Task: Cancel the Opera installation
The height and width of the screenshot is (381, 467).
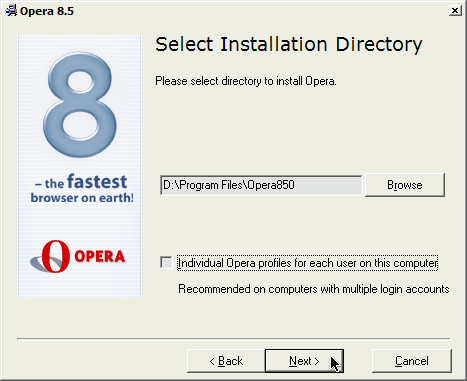Action: (x=412, y=361)
